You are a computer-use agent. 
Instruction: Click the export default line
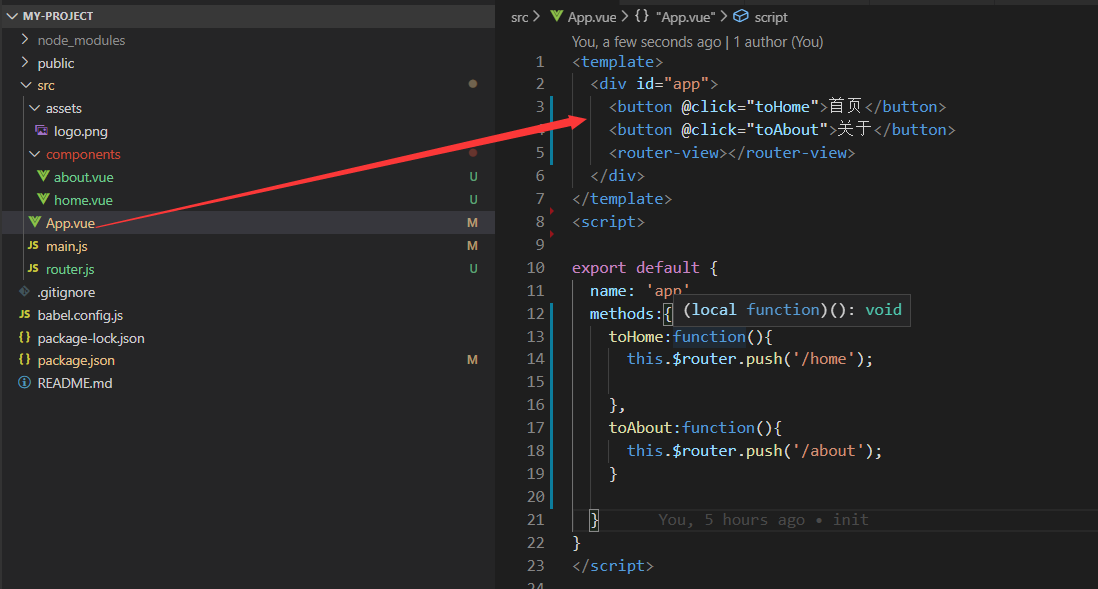click(x=645, y=268)
